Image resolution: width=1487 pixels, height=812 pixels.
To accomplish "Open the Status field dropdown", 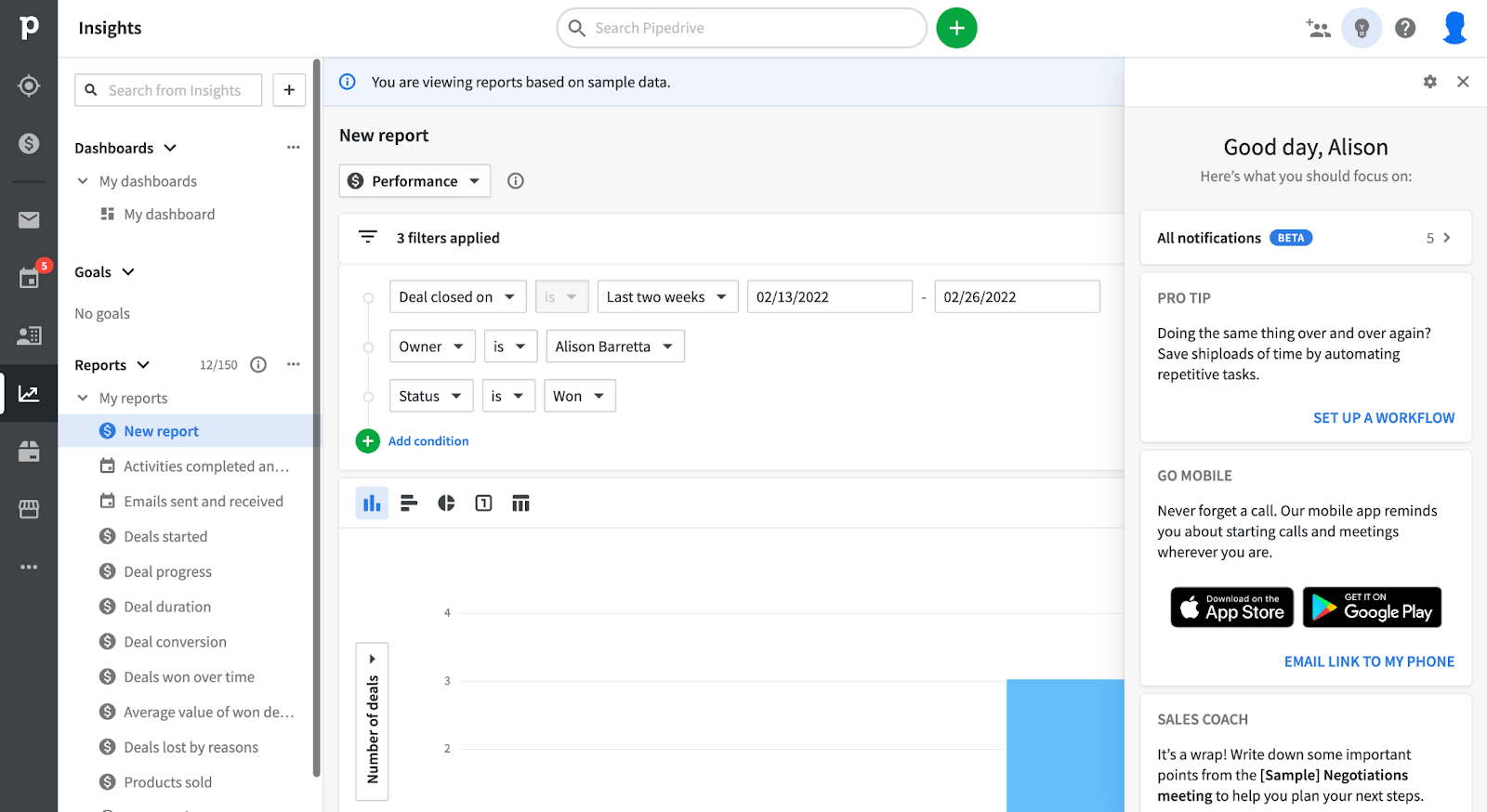I will [x=431, y=396].
